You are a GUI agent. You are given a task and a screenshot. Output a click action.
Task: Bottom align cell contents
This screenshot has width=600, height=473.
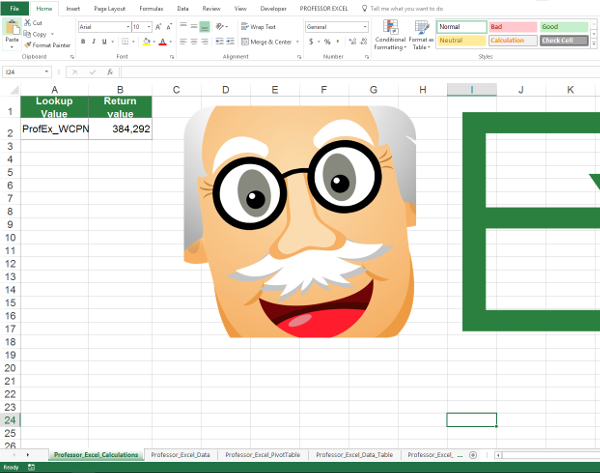[x=205, y=26]
